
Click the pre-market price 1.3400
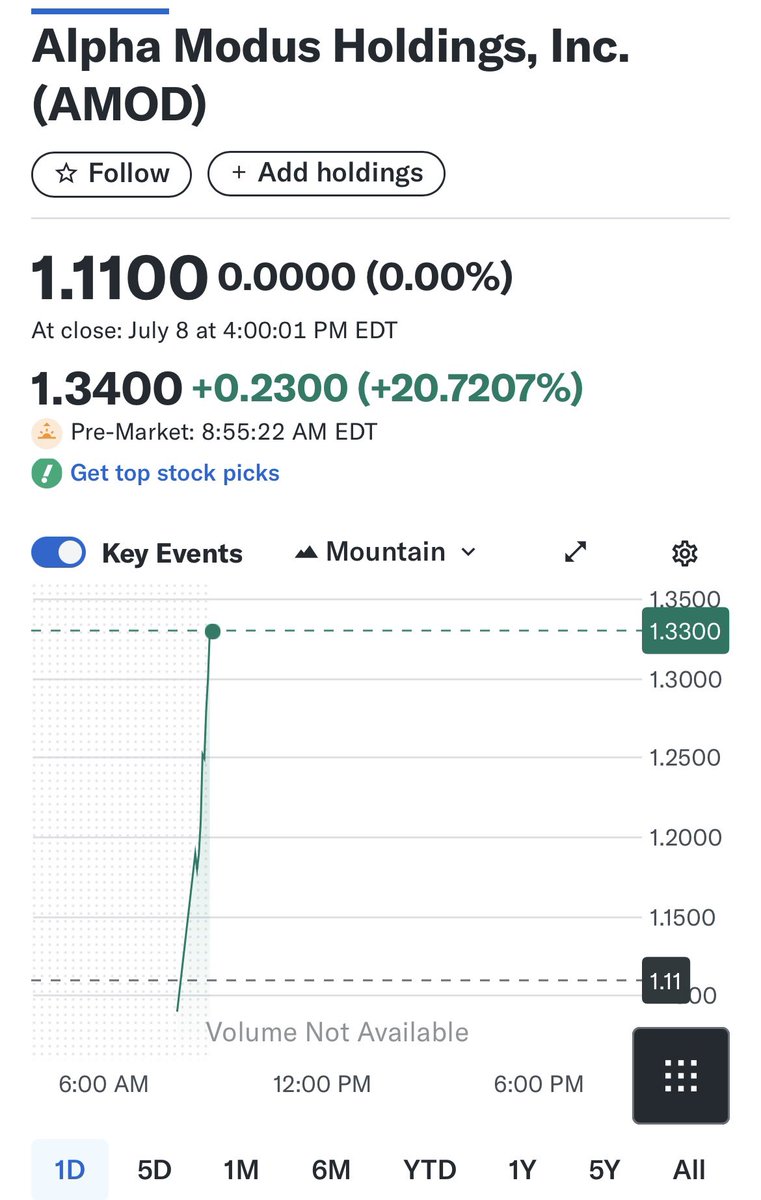tap(107, 388)
